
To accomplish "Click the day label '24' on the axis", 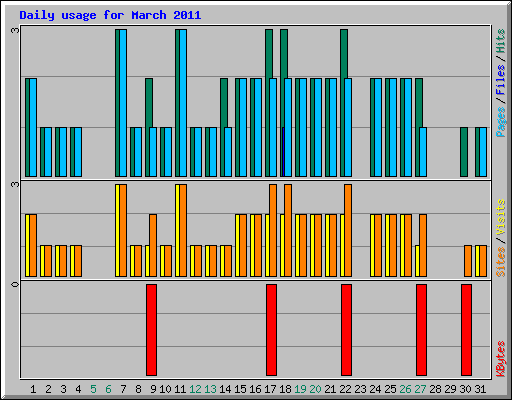I will pyautogui.click(x=375, y=389).
